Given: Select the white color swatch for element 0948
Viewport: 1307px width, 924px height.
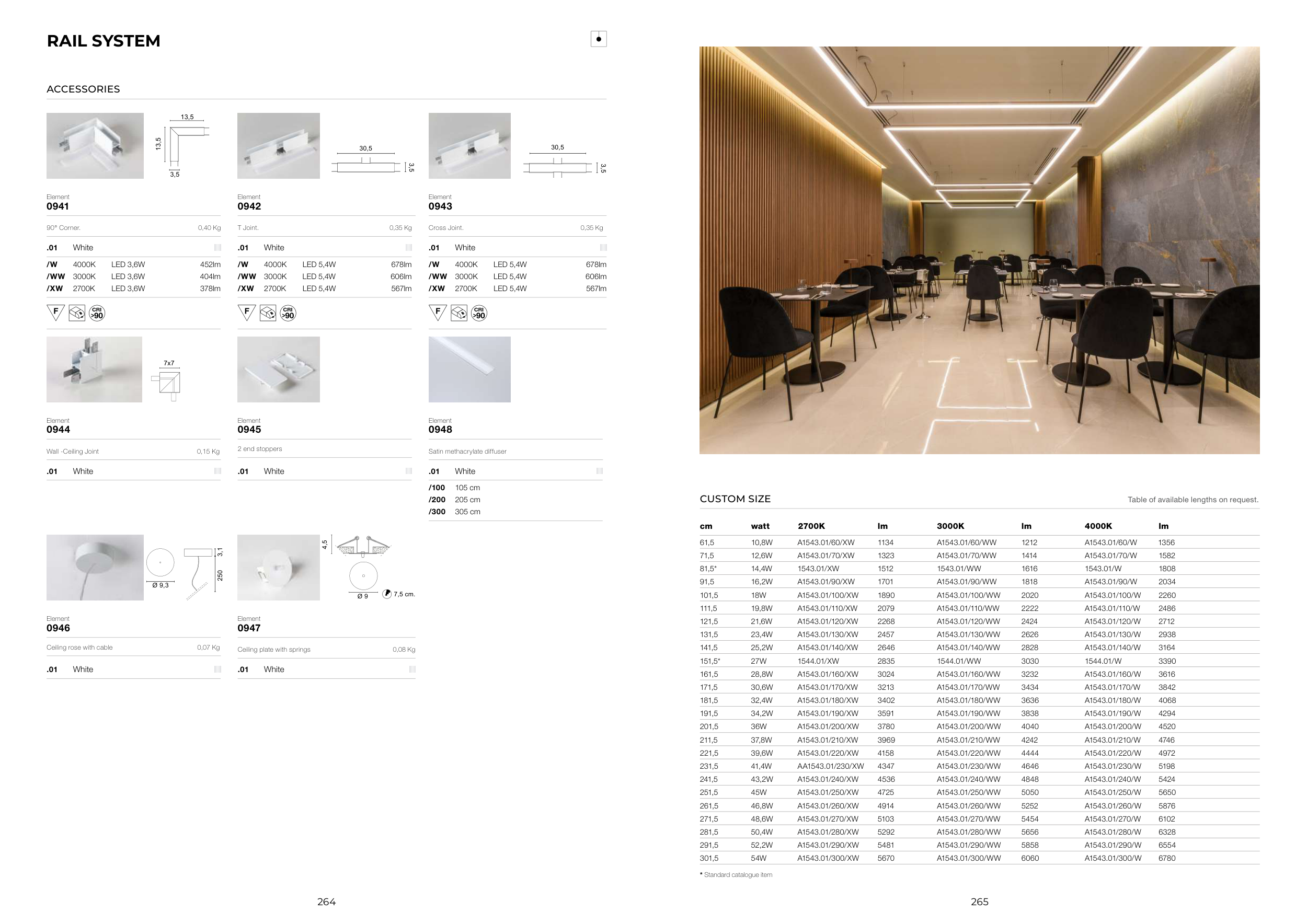Looking at the screenshot, I should (x=600, y=471).
